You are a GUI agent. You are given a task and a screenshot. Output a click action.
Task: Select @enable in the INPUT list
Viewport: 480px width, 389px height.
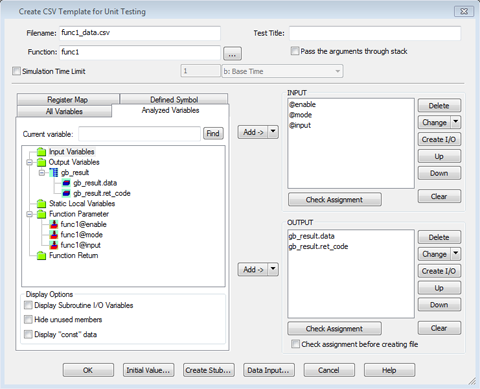(303, 105)
